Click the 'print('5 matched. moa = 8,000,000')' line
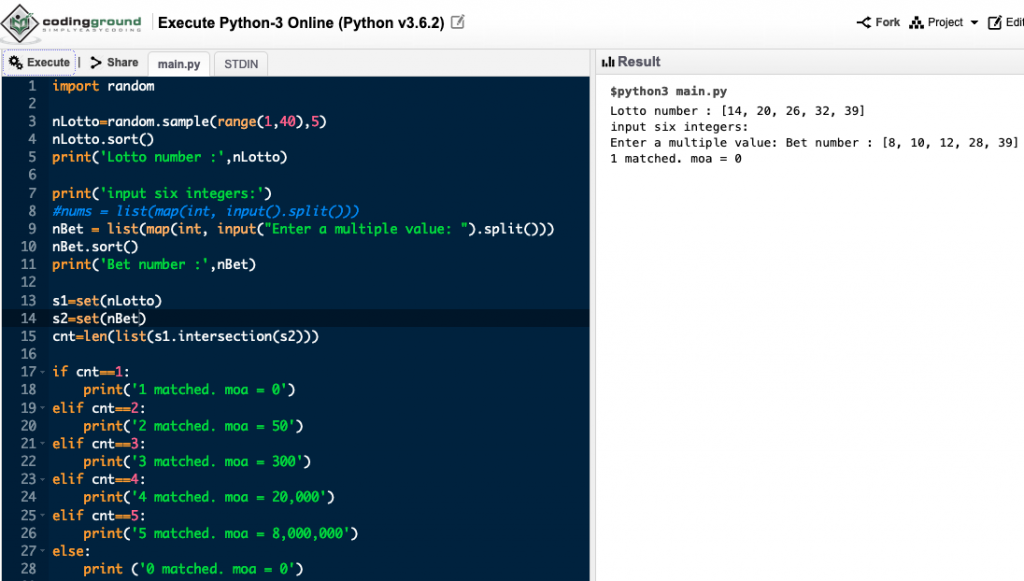Viewport: 1024px width, 581px height. click(221, 533)
